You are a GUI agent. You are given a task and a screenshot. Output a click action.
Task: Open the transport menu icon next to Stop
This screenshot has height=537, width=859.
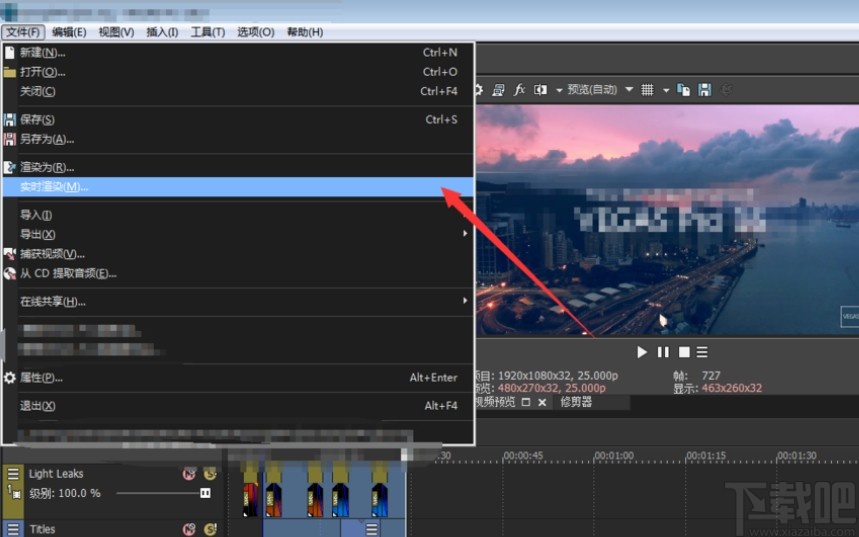(702, 352)
